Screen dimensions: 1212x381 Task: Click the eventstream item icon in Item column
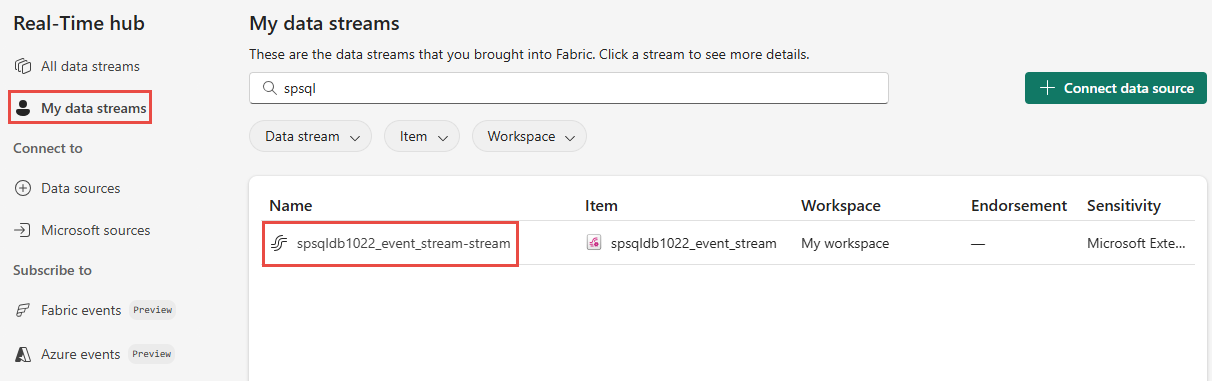[x=594, y=243]
